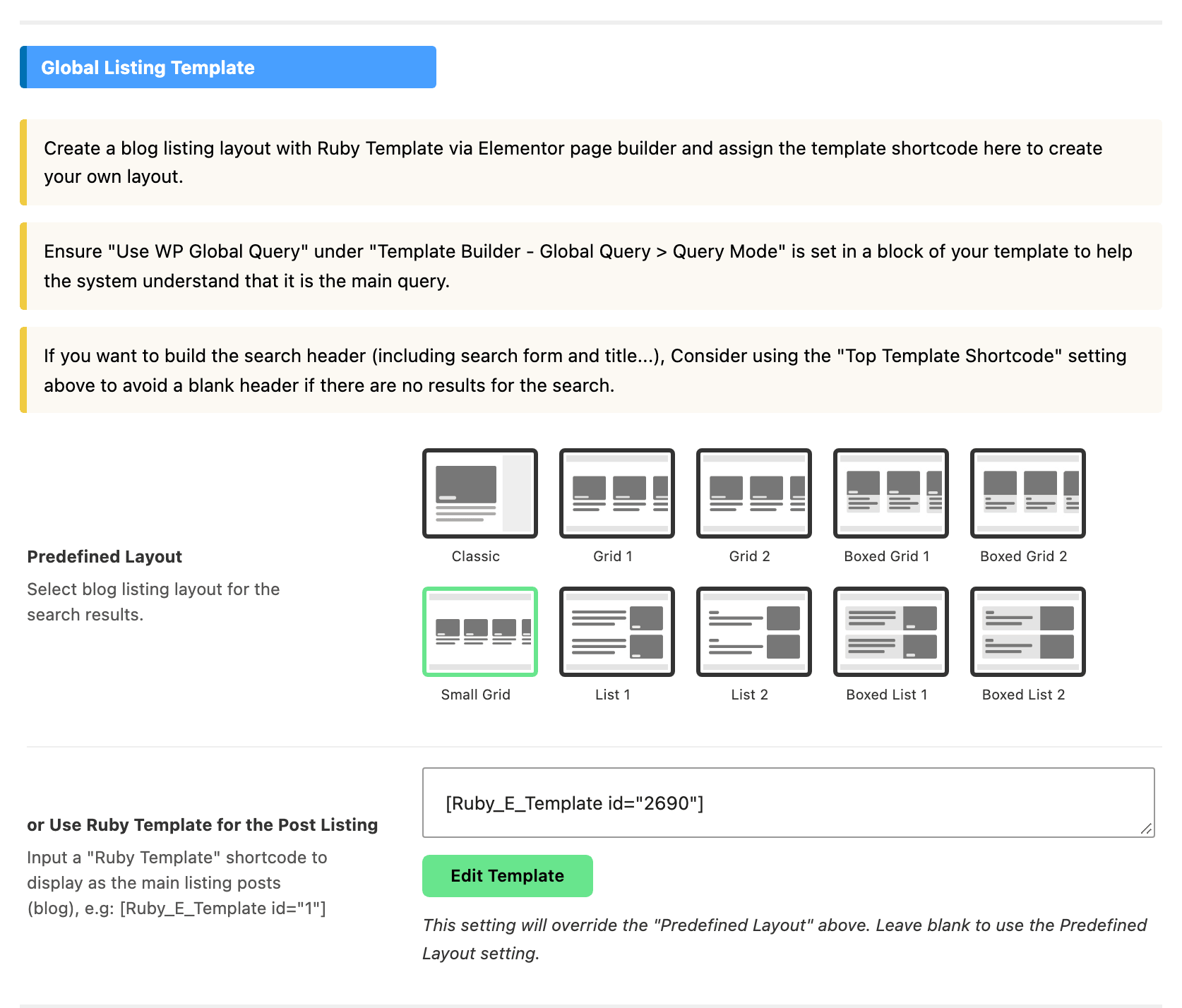Click the 'Create a blog listing layout' notice
This screenshot has width=1182, height=1008.
click(591, 162)
